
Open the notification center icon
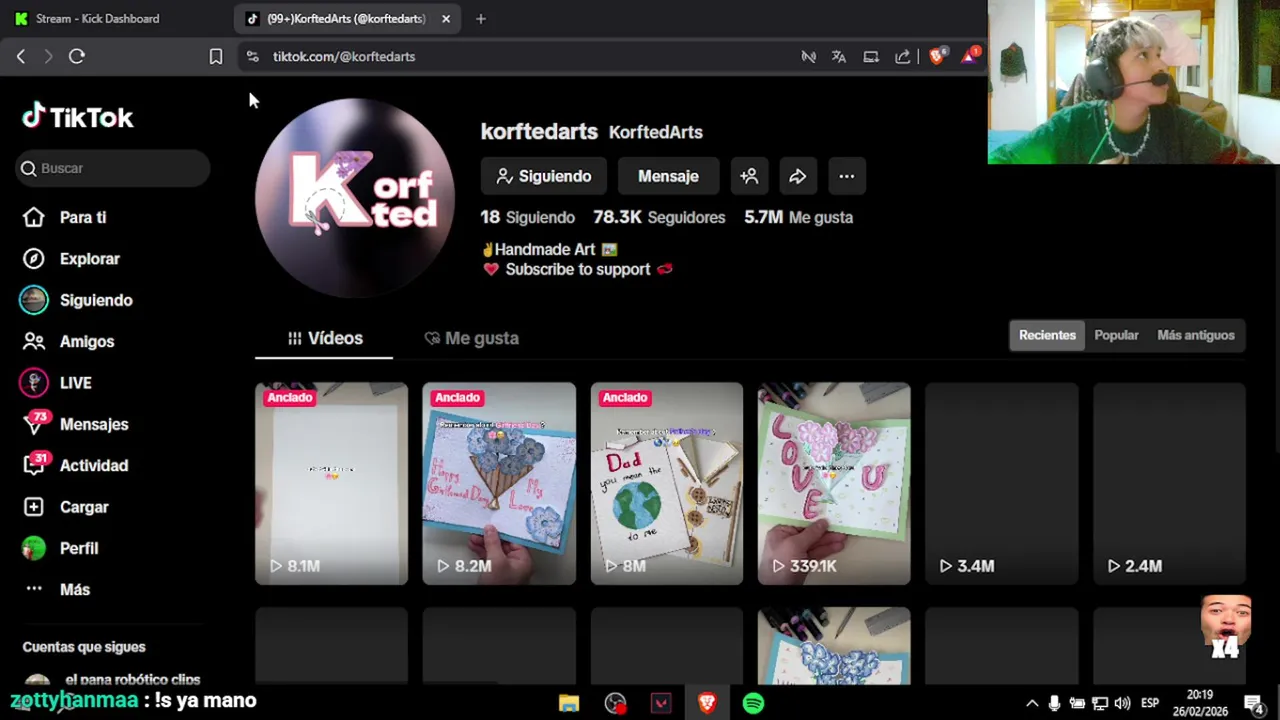(x=1253, y=703)
